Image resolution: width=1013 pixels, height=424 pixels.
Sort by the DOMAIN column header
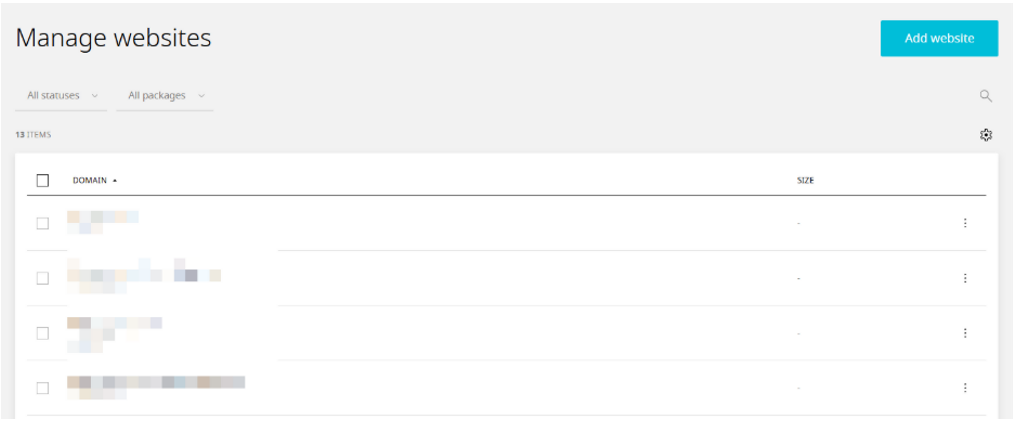click(x=90, y=181)
